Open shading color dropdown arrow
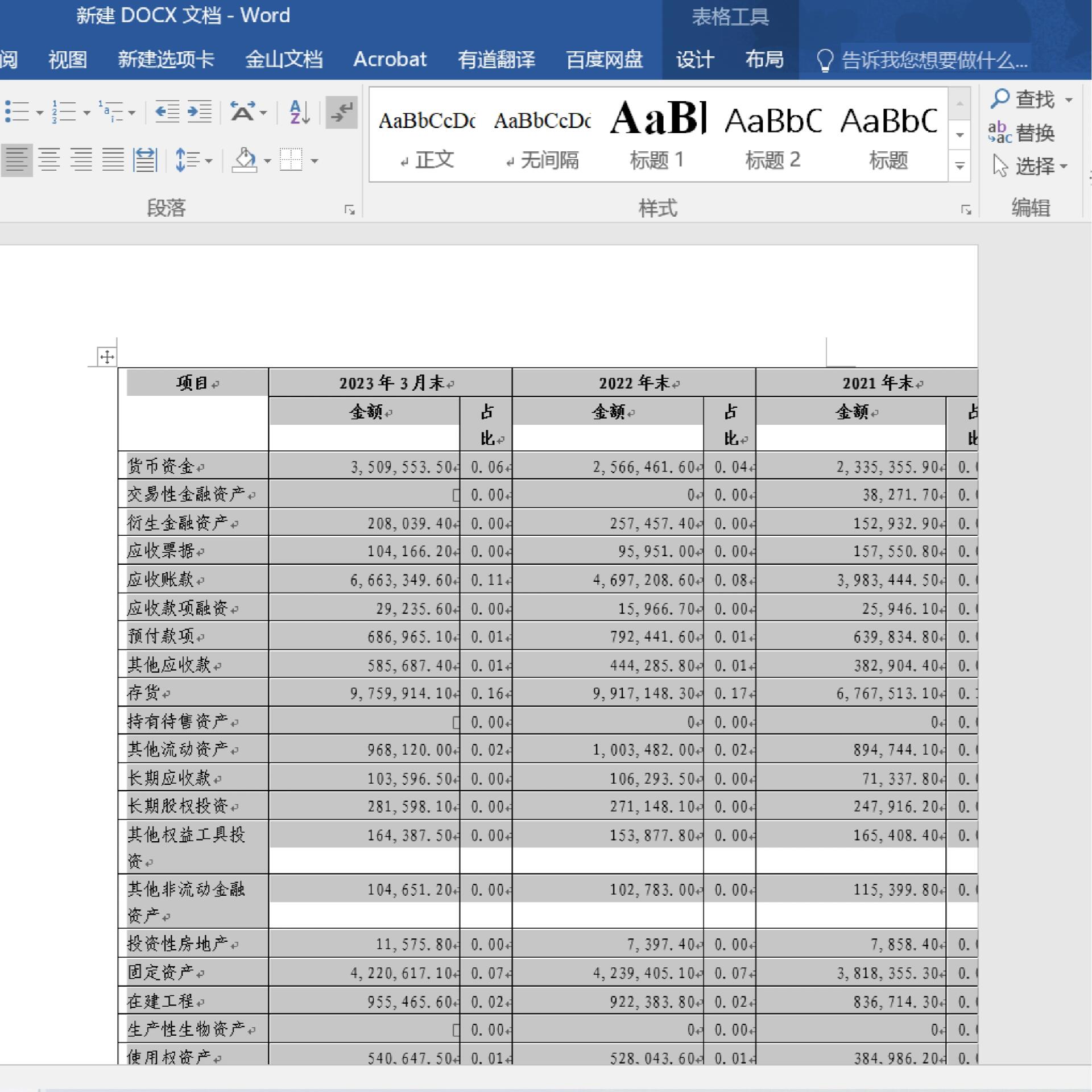This screenshot has width=1092, height=1092. 267,161
